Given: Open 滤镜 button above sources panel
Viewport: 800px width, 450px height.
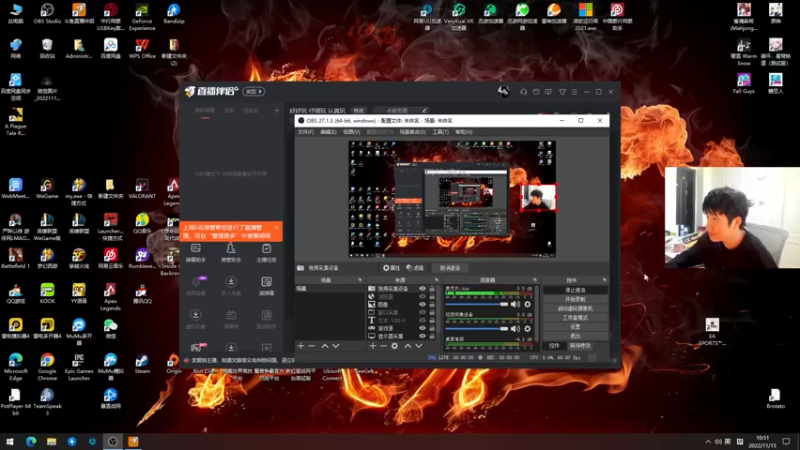Looking at the screenshot, I should (x=415, y=268).
